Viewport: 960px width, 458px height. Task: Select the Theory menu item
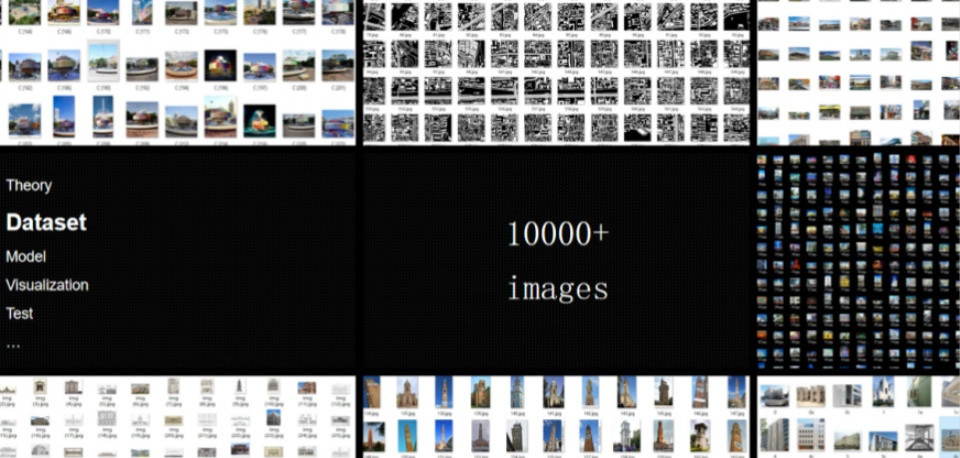click(29, 185)
